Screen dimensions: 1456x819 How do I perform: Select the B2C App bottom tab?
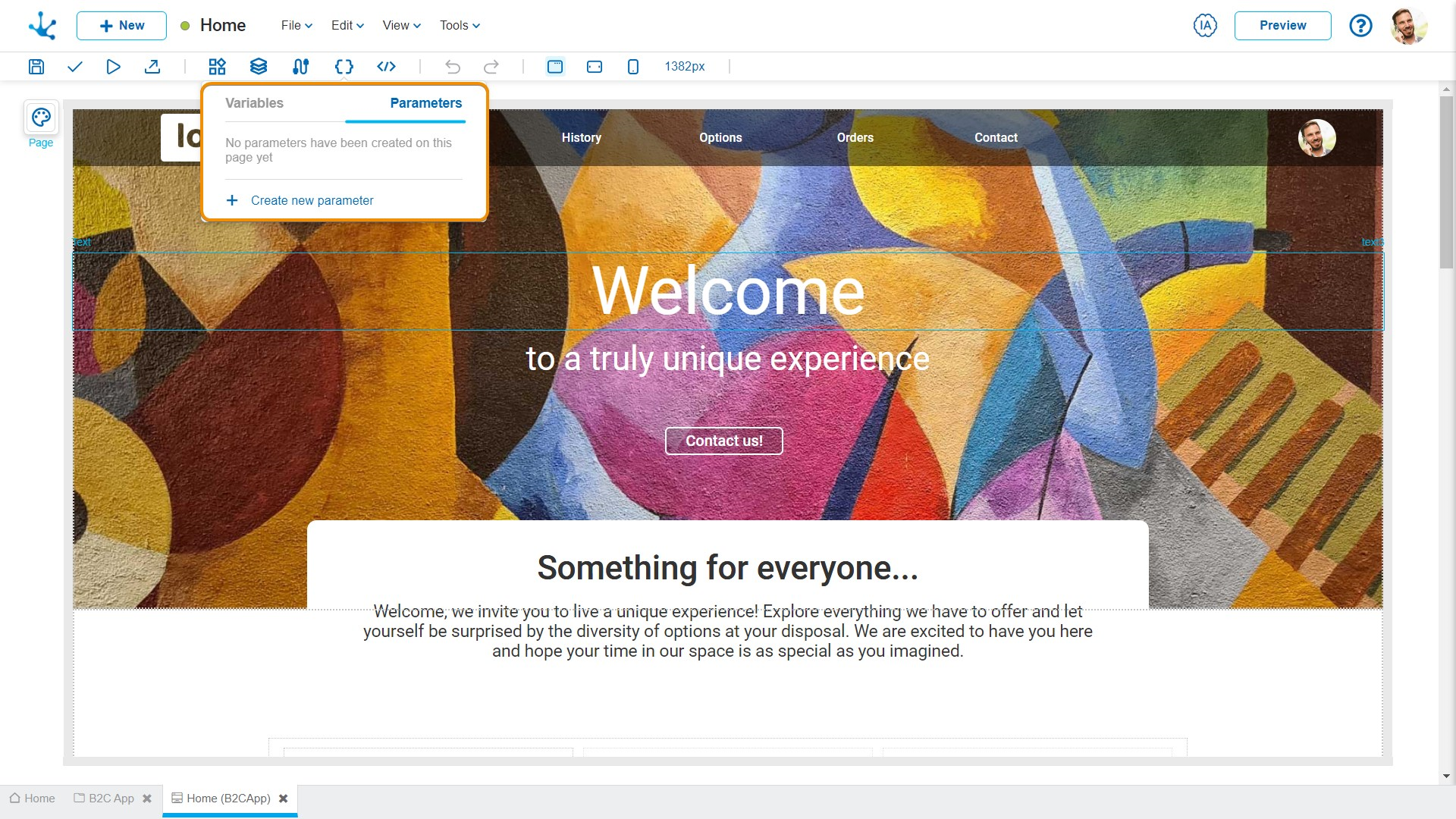point(111,799)
